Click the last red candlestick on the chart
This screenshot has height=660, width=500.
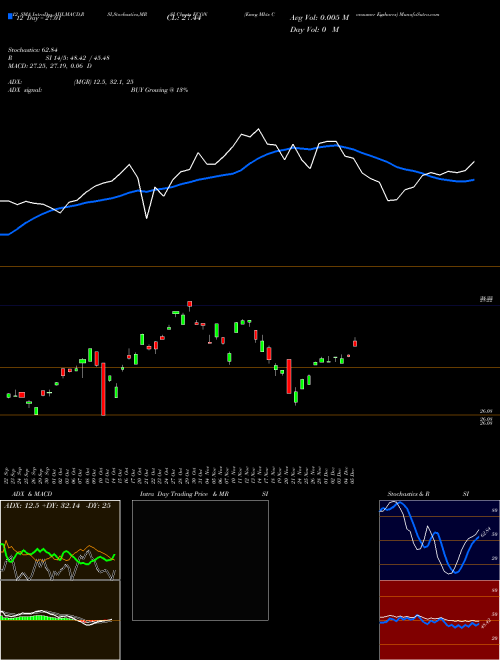(x=355, y=343)
